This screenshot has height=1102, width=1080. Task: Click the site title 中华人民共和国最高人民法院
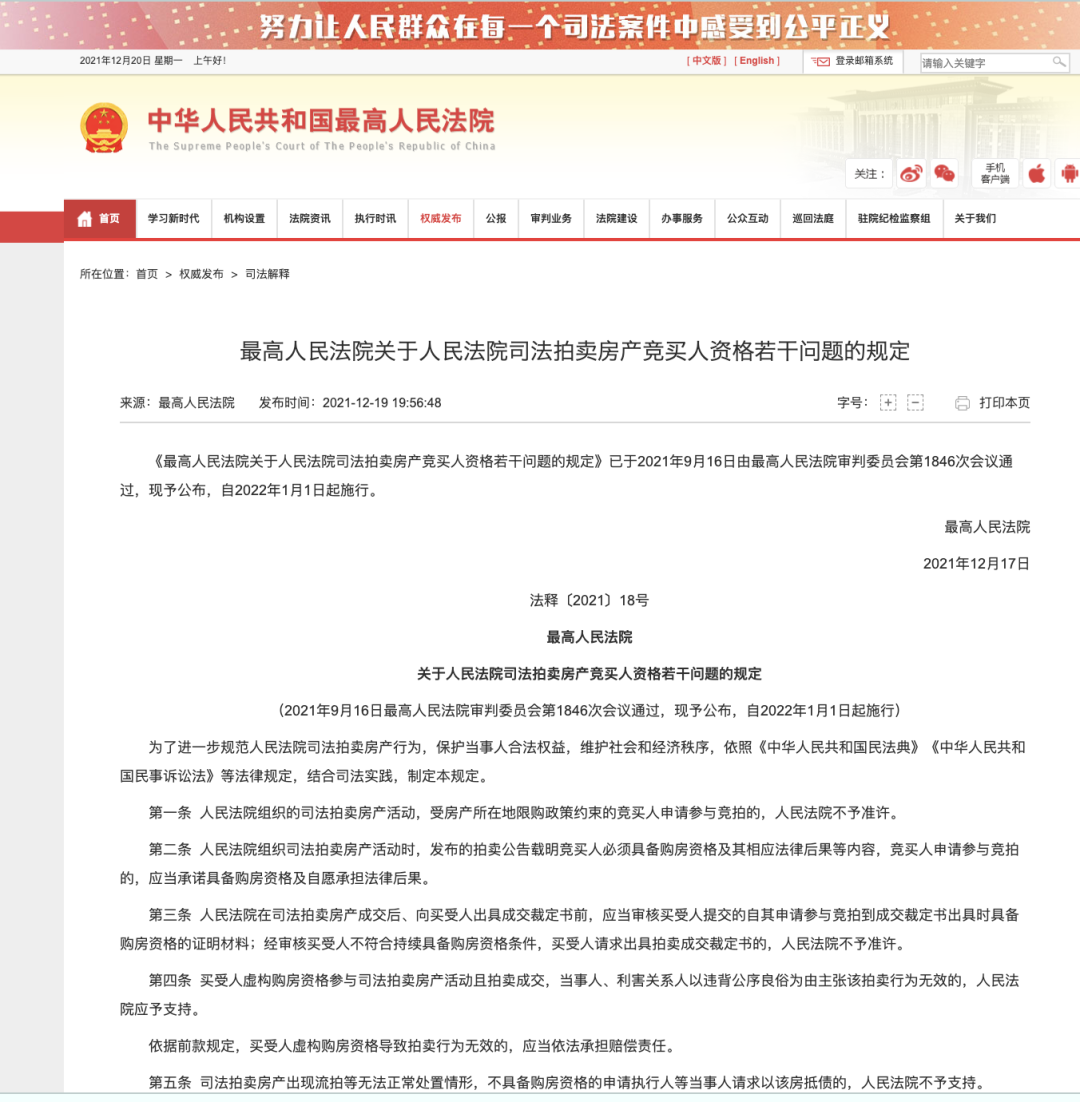point(321,121)
